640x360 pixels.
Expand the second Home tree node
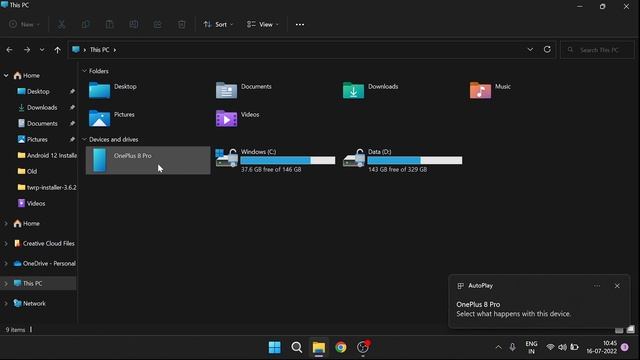[x=6, y=224]
